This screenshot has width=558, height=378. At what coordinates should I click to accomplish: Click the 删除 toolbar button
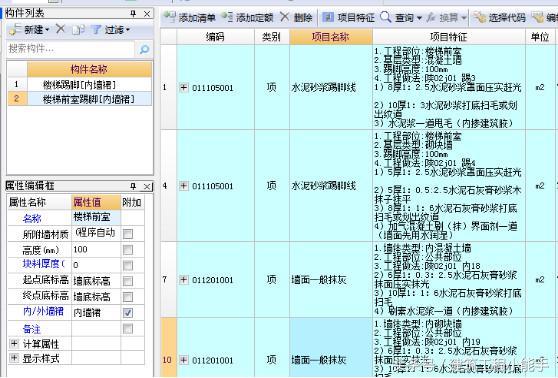pos(296,17)
